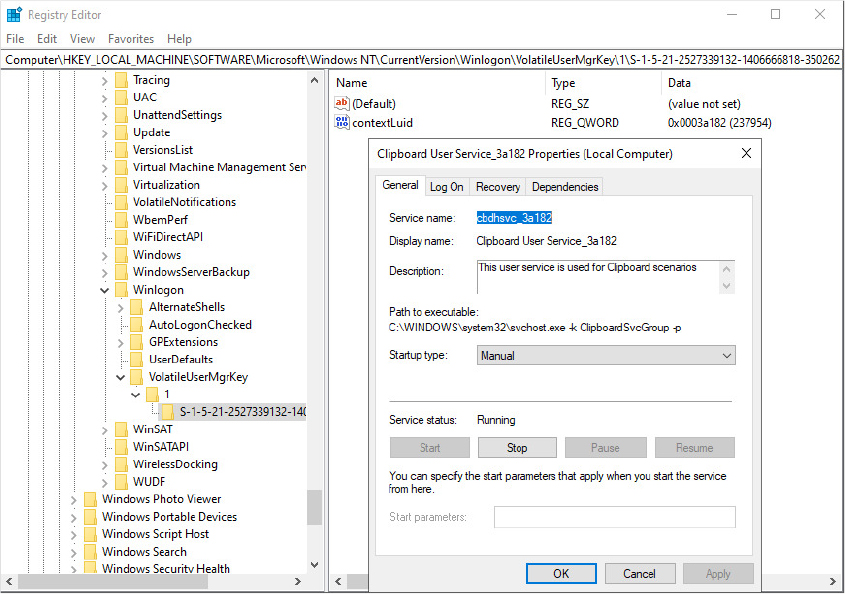The height and width of the screenshot is (594, 845).
Task: Click the WUDF folder icon
Action: [x=122, y=482]
